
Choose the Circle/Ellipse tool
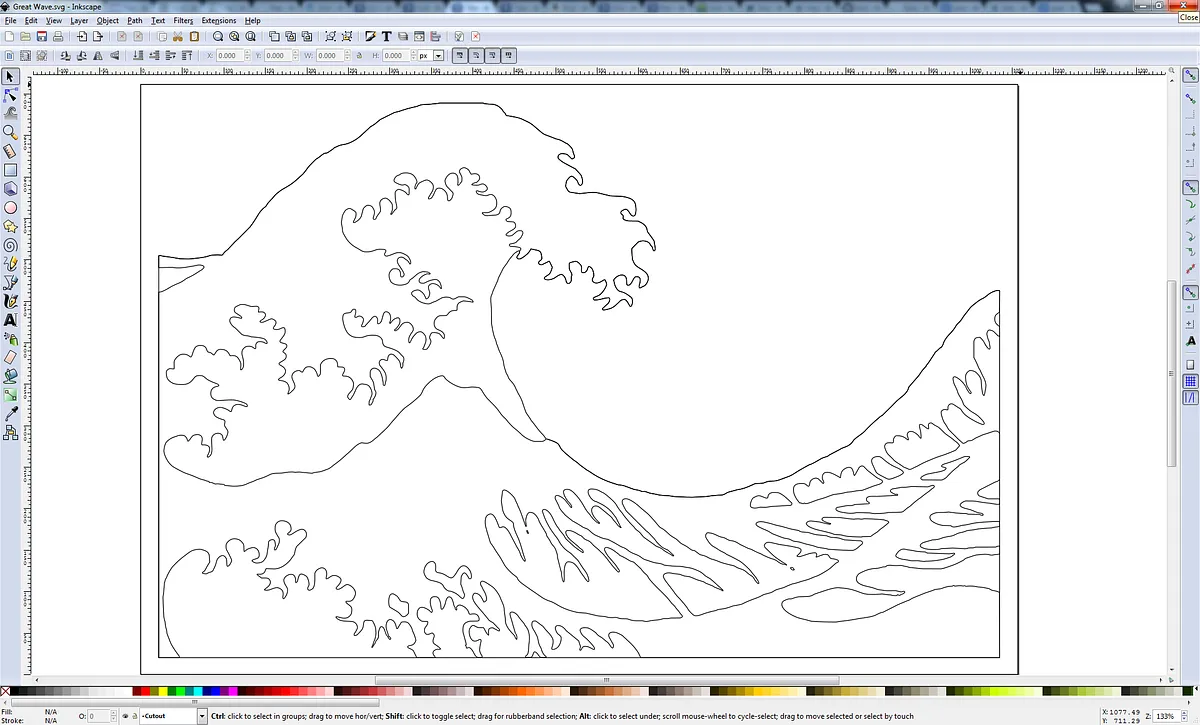pos(11,208)
